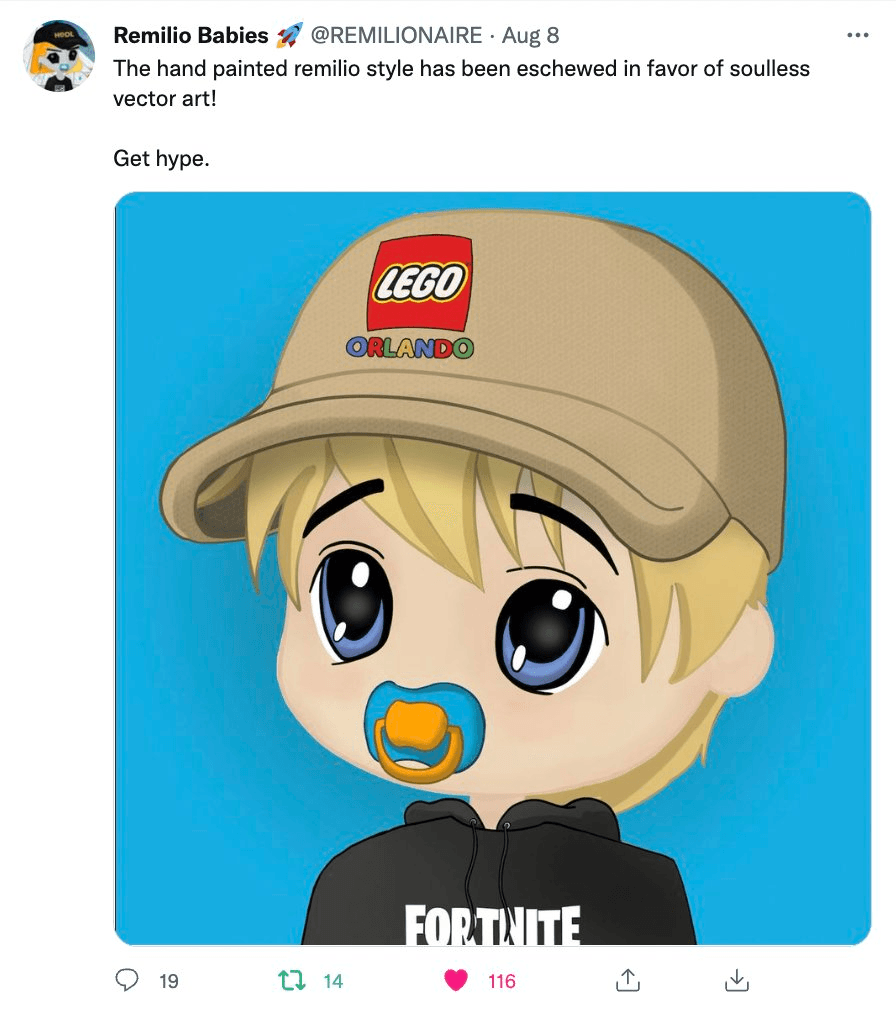Open the attached baby cartoon image
The height and width of the screenshot is (1030, 896).
click(493, 568)
